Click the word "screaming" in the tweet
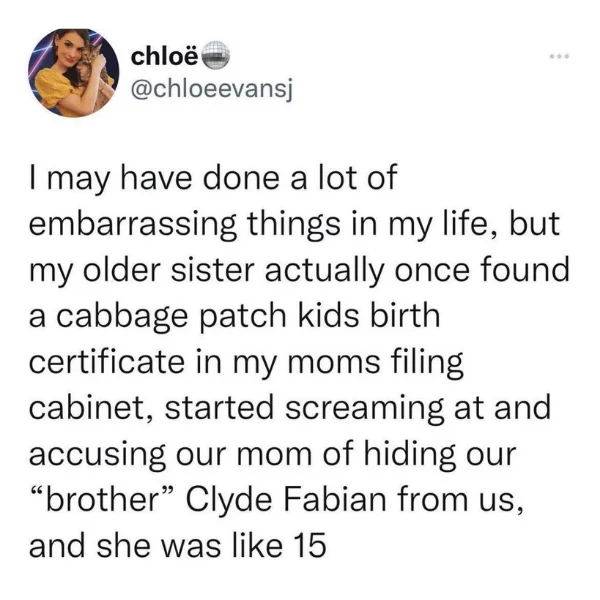The height and width of the screenshot is (600, 600). pyautogui.click(x=365, y=410)
